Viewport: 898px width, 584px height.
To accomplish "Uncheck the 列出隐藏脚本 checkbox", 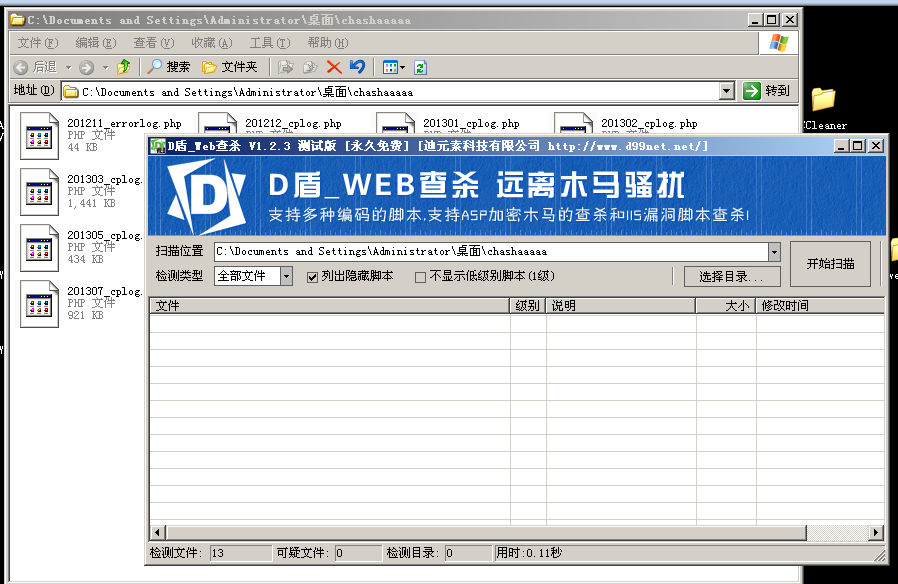I will (x=312, y=277).
